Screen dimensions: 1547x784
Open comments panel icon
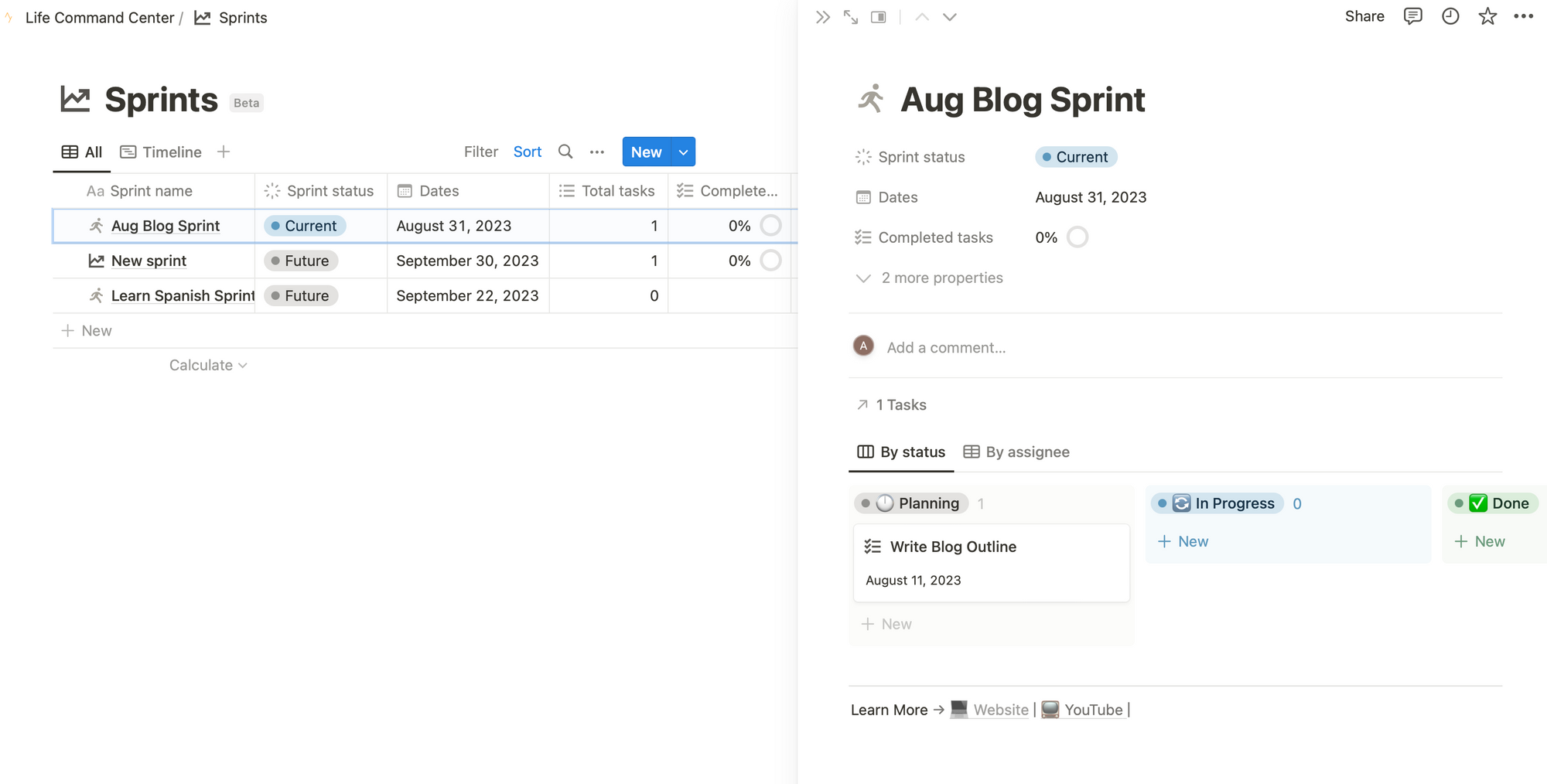tap(1412, 16)
